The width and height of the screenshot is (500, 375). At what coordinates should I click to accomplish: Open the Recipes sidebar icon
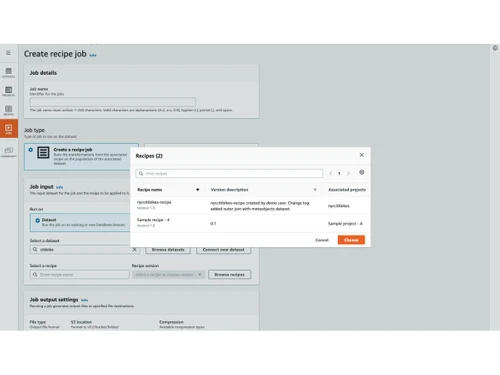pyautogui.click(x=9, y=110)
